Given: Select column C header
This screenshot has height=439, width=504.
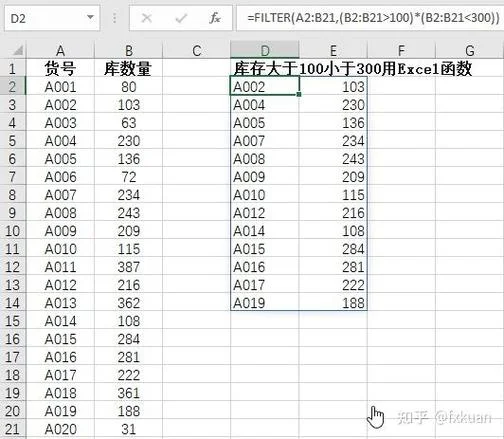Looking at the screenshot, I should (197, 51).
